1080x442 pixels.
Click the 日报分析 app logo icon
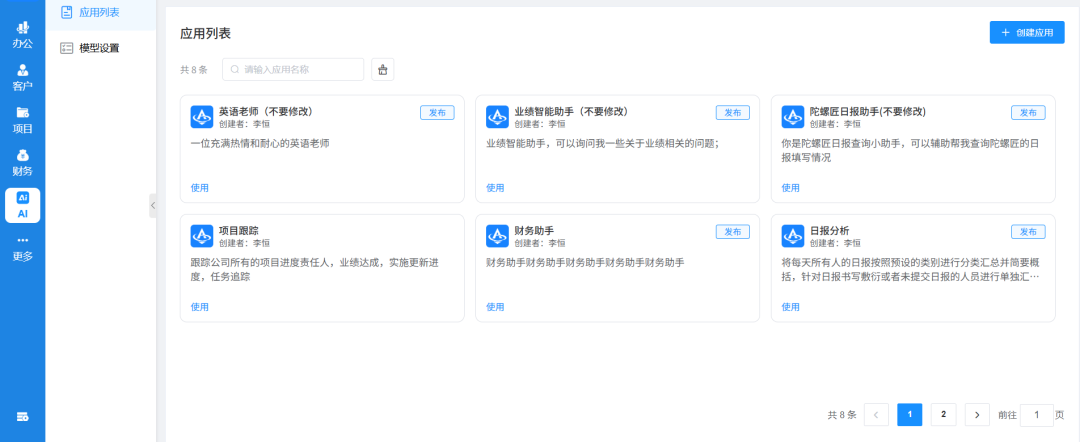(x=793, y=236)
